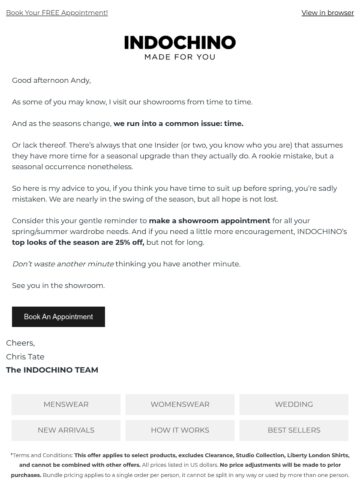Click the Chris Tate signature name
The width and height of the screenshot is (360, 480).
click(x=25, y=357)
